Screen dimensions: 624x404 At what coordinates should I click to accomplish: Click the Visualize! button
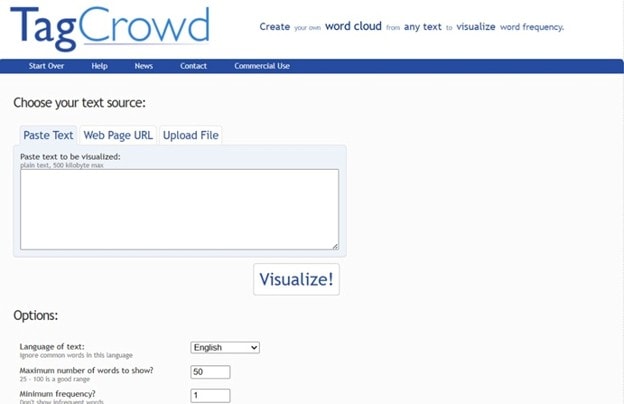(296, 279)
